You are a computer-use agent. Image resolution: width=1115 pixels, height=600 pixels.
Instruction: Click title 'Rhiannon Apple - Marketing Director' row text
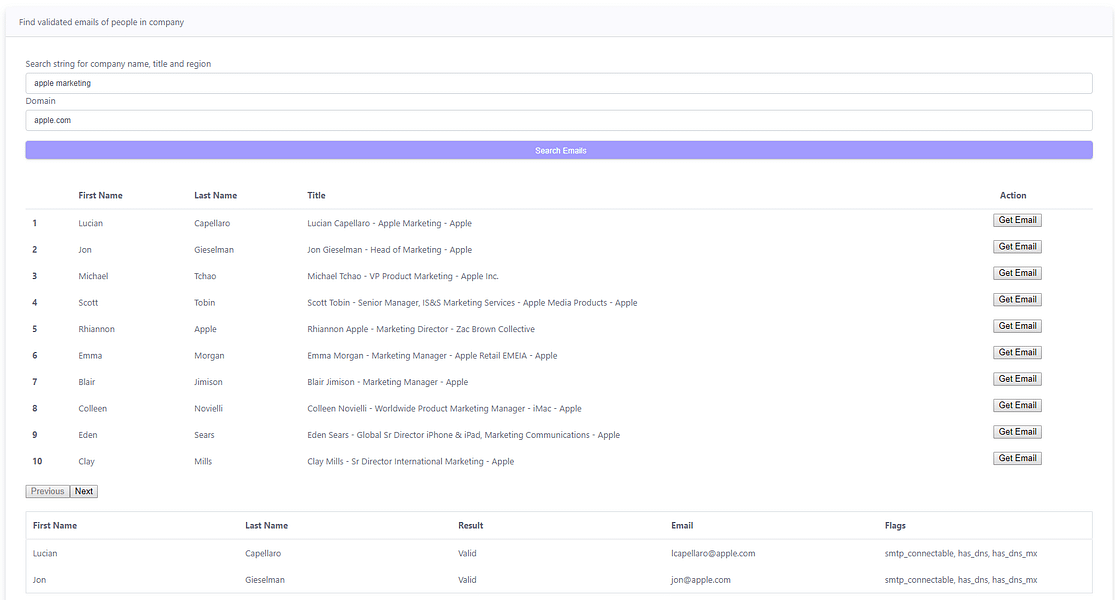click(421, 329)
